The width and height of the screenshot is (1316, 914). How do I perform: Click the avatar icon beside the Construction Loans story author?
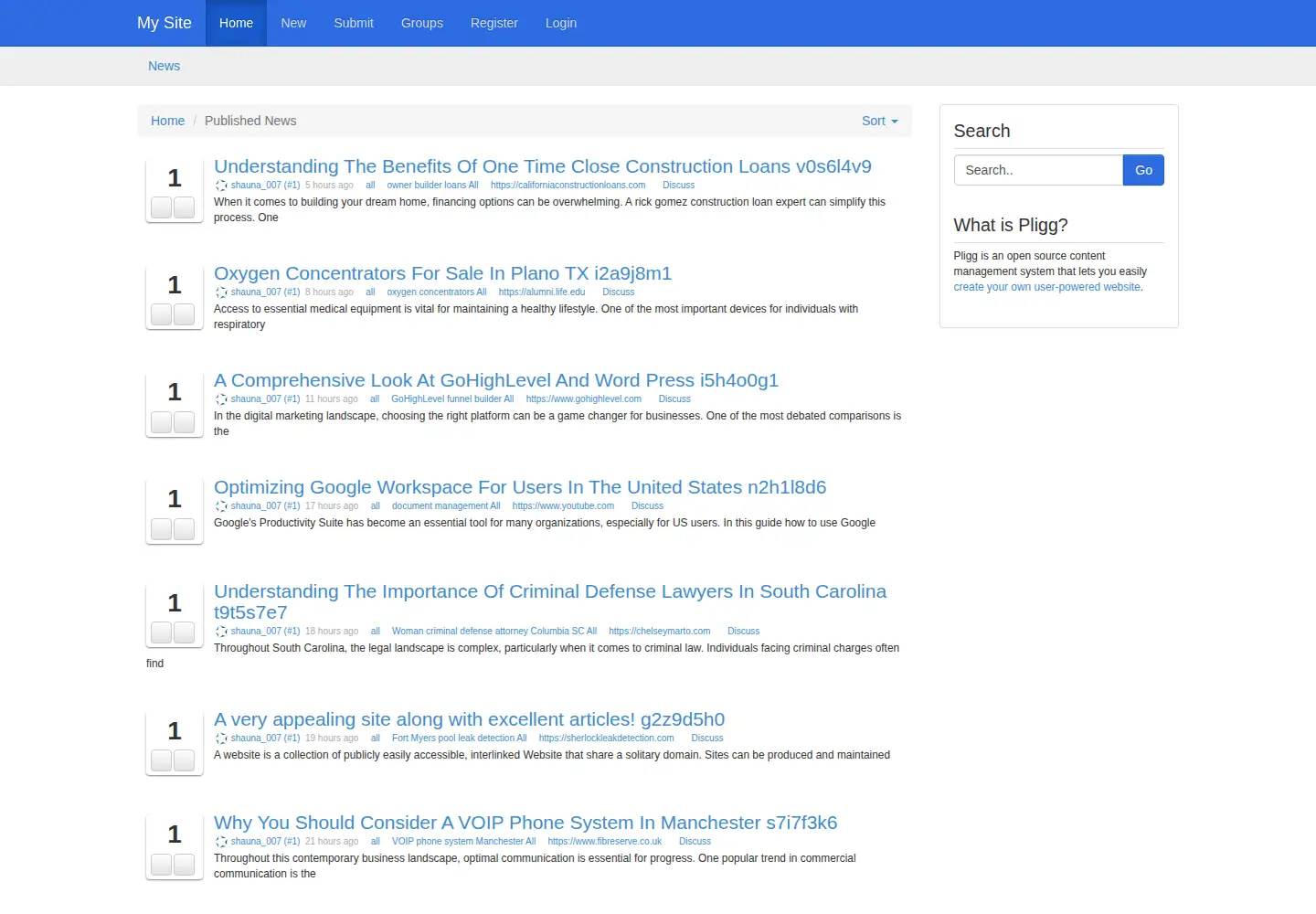221,186
